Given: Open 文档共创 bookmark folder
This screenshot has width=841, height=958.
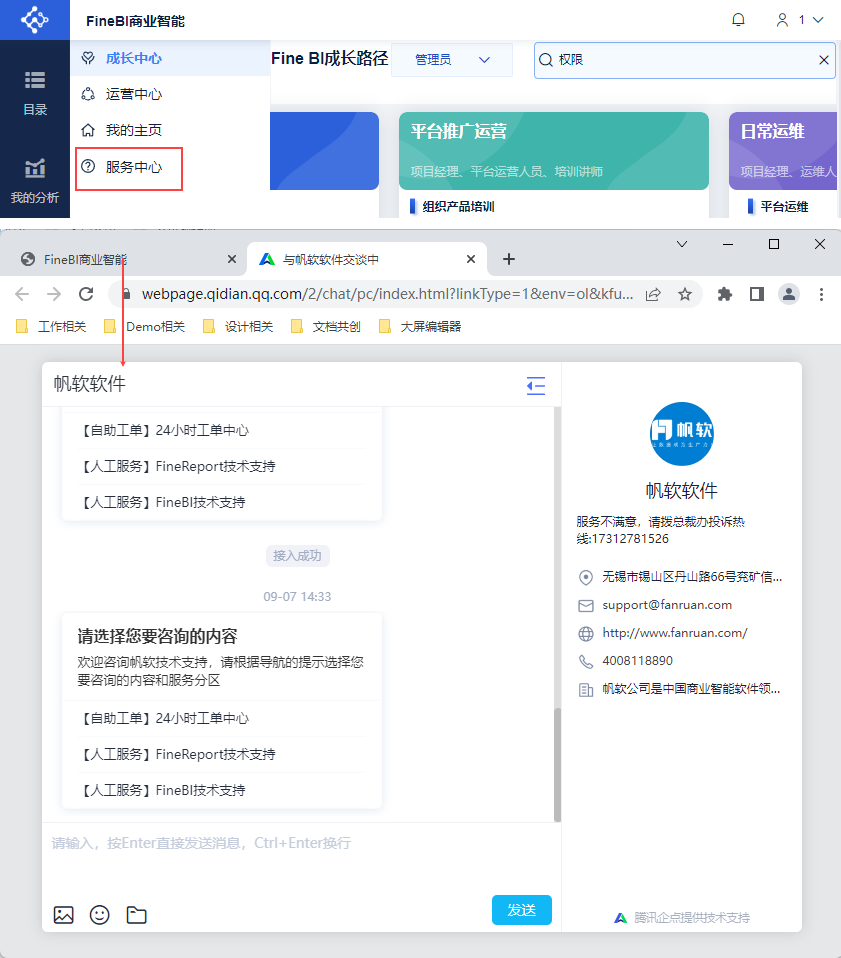Looking at the screenshot, I should [326, 326].
